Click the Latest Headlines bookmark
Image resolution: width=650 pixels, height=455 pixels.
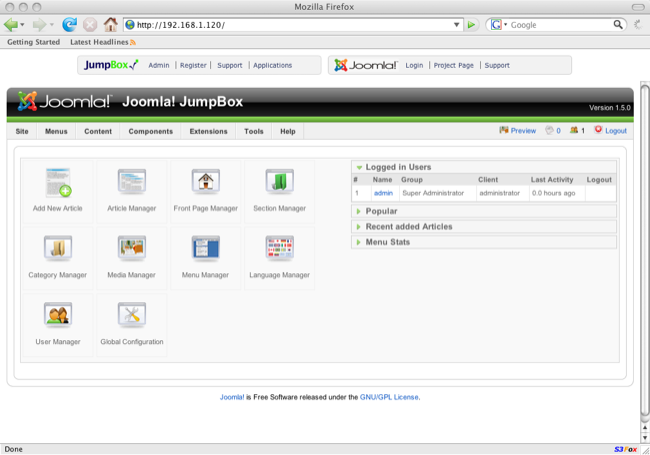pyautogui.click(x=99, y=42)
